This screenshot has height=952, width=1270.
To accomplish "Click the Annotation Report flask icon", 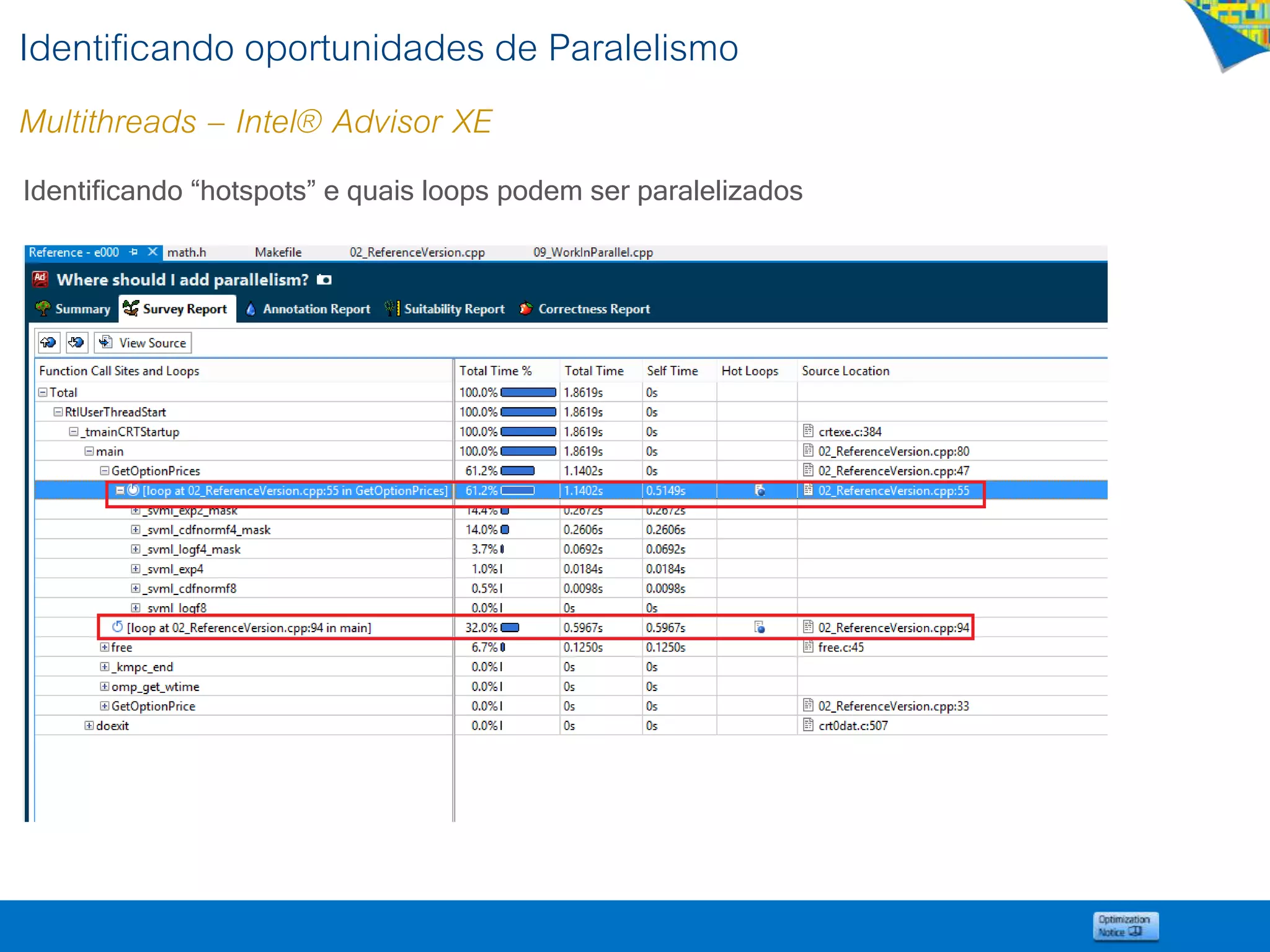I will coord(251,309).
